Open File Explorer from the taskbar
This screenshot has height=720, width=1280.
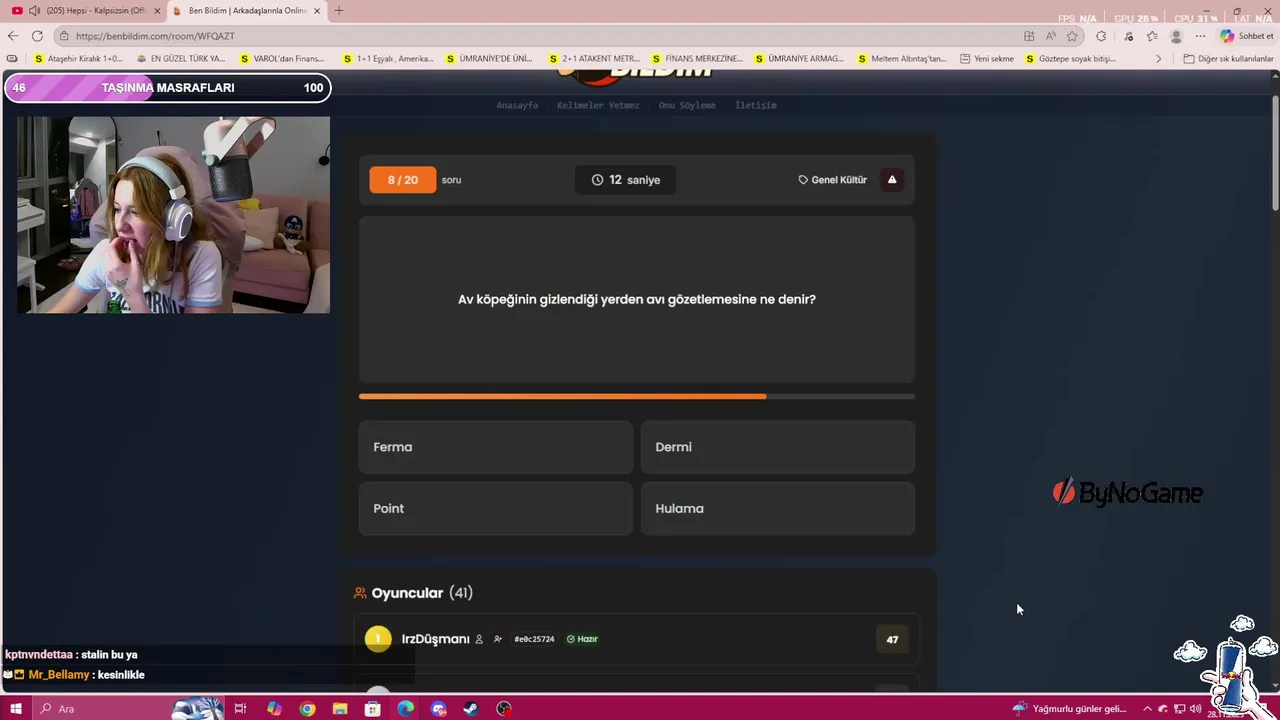tap(340, 709)
